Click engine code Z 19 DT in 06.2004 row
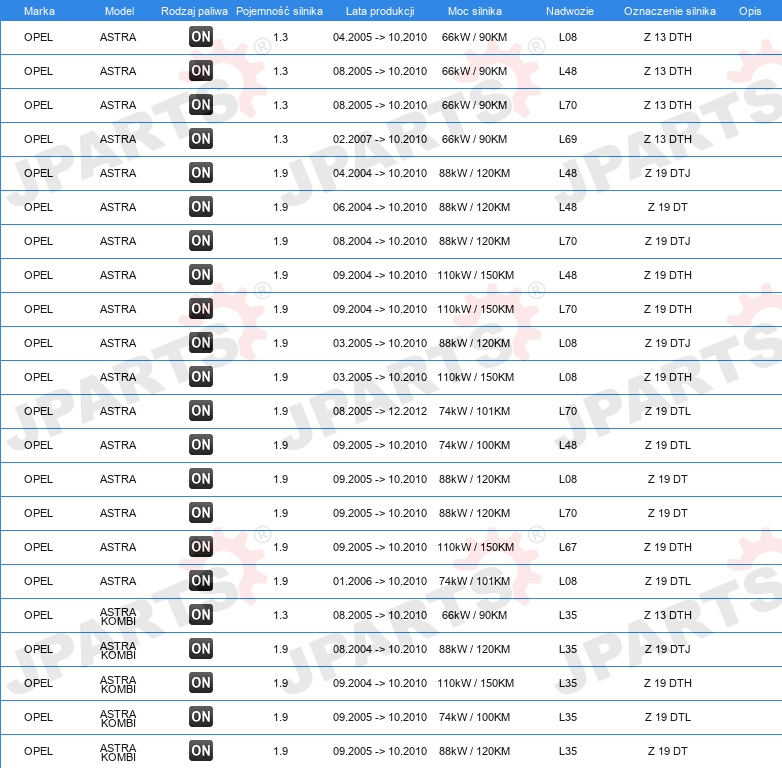782x768 pixels. coord(667,207)
